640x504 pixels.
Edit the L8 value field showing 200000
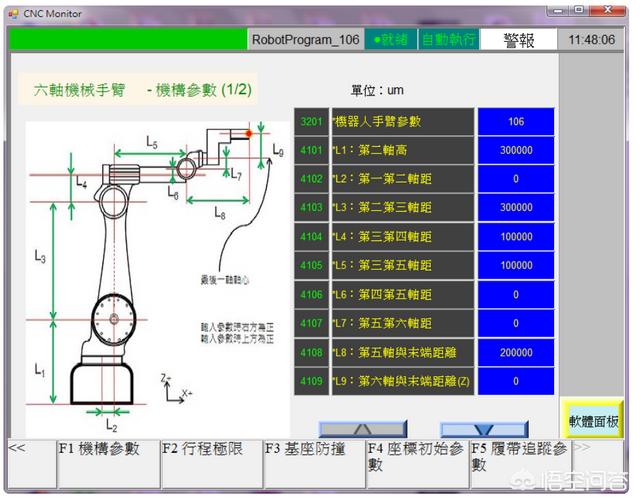pos(516,352)
